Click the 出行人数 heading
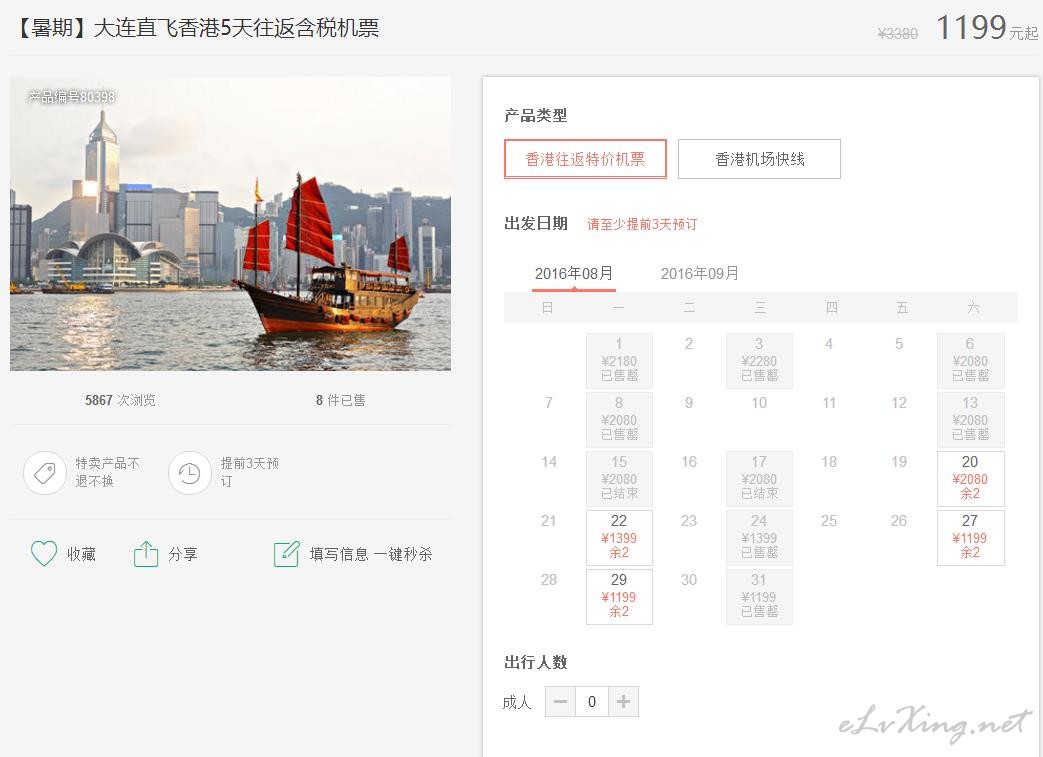This screenshot has height=757, width=1043. [x=535, y=663]
